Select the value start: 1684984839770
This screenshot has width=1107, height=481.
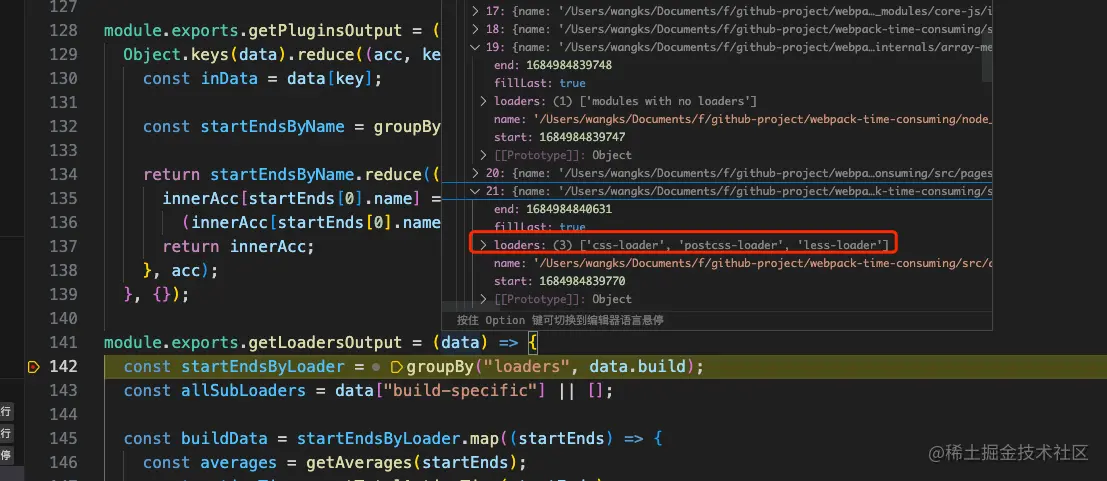[559, 281]
